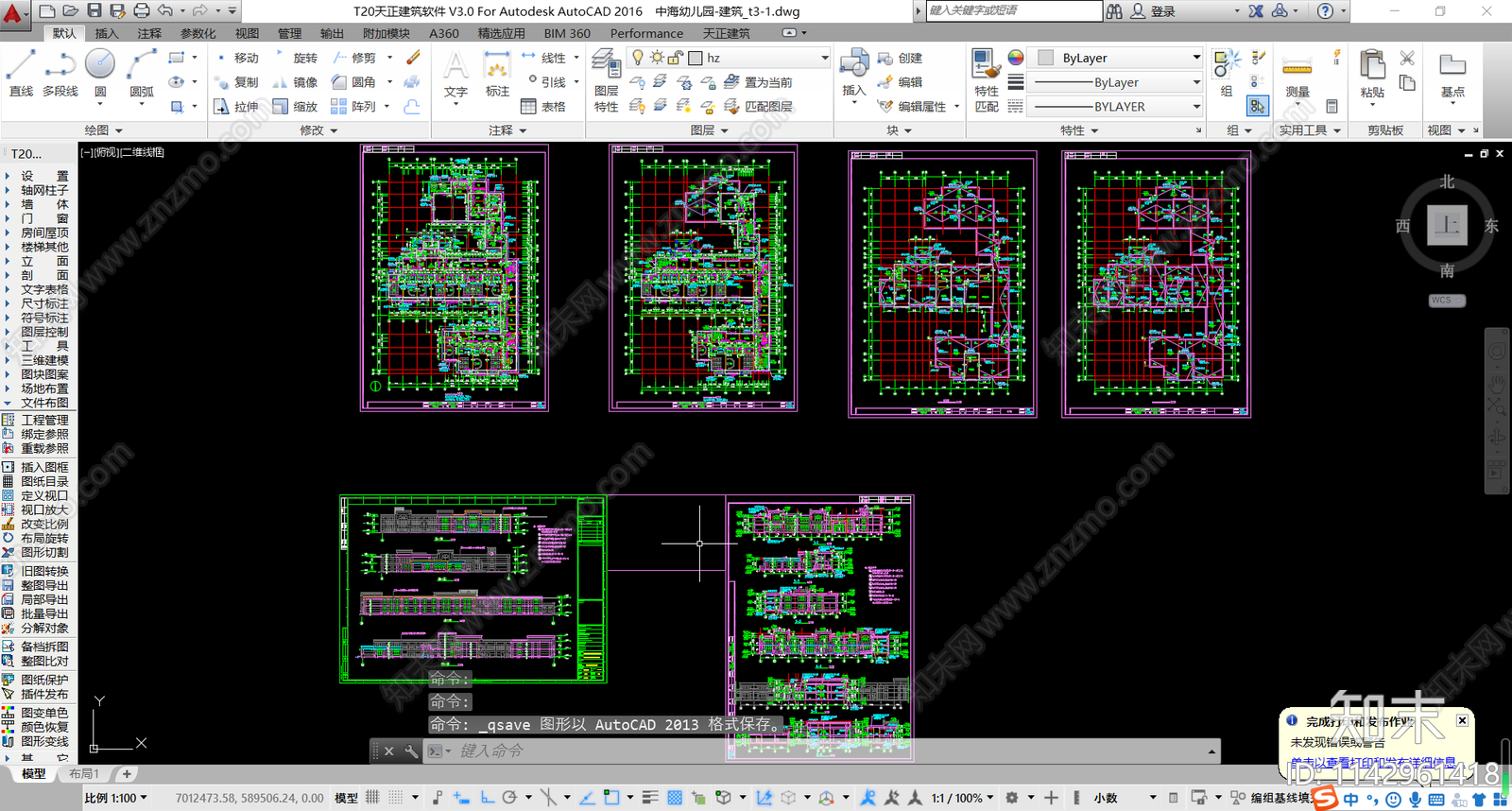The height and width of the screenshot is (811, 1512).
Task: Insert a 表格 table
Action: pyautogui.click(x=543, y=107)
